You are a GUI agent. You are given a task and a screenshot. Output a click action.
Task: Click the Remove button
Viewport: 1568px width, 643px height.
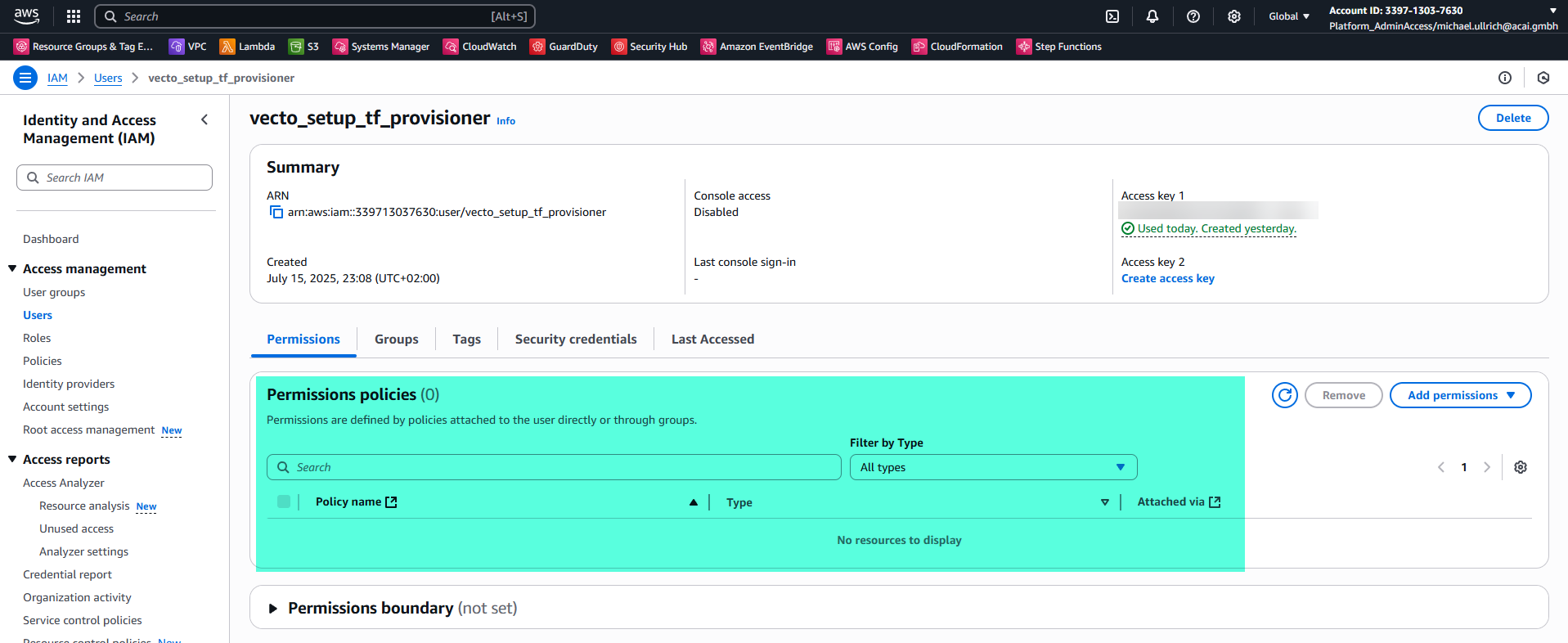(x=1344, y=395)
